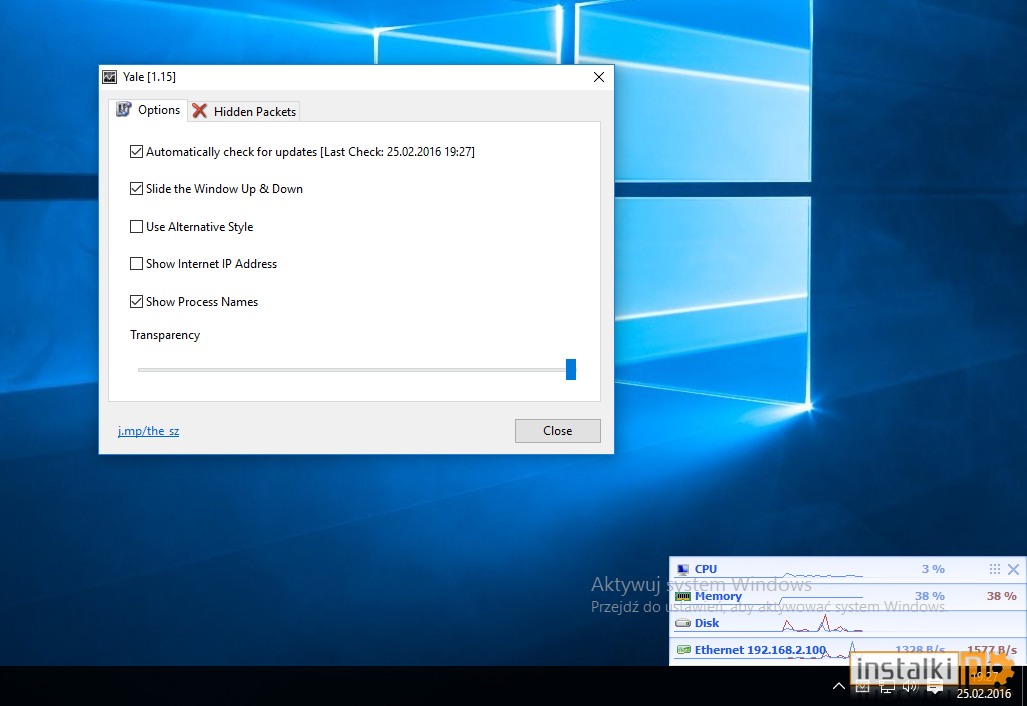Image resolution: width=1027 pixels, height=706 pixels.
Task: Open the j.mp/the_sz link
Action: click(148, 431)
